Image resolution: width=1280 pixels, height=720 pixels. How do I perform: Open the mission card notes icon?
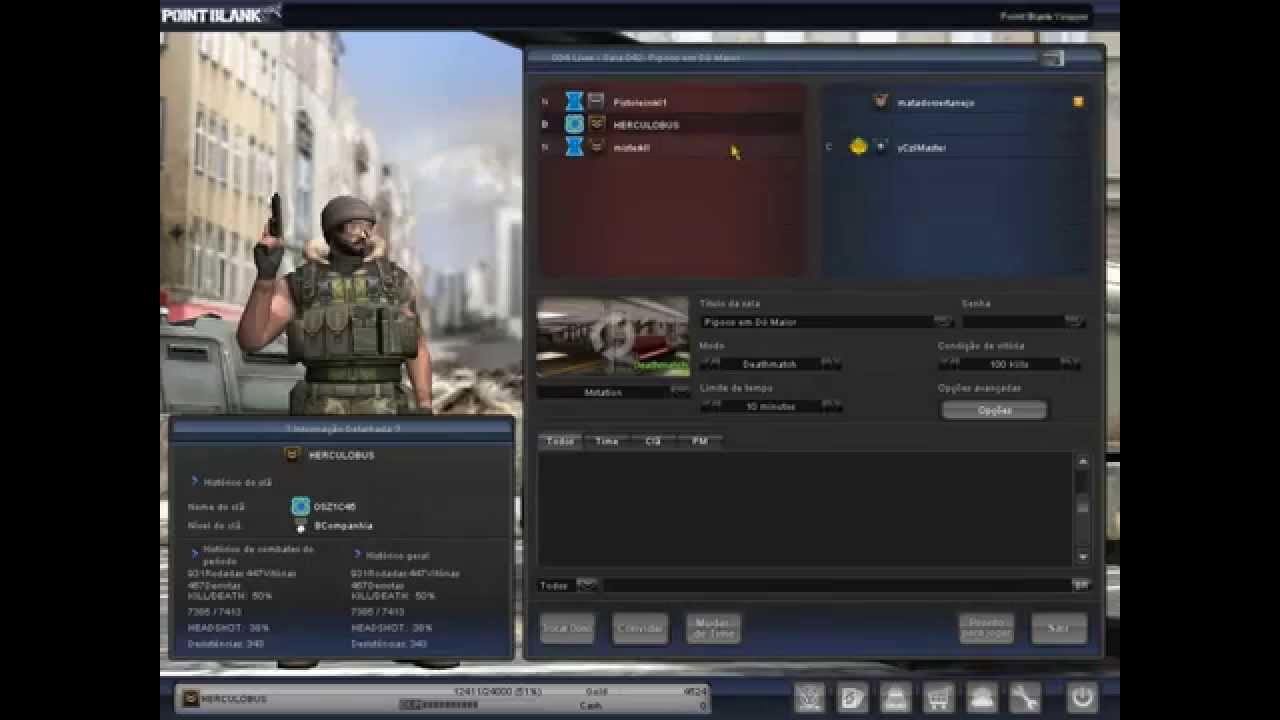coord(852,697)
